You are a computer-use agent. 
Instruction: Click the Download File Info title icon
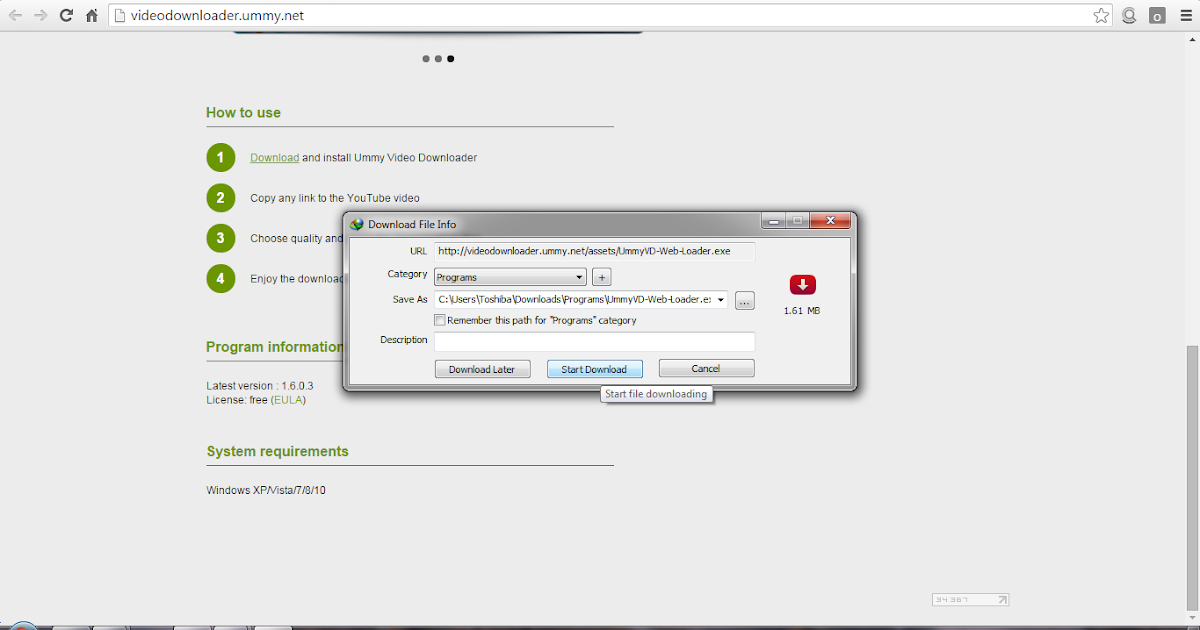[356, 224]
